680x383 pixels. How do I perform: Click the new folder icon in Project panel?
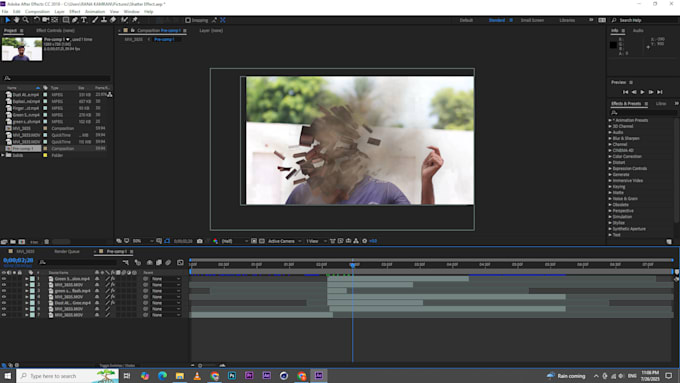pos(13,242)
